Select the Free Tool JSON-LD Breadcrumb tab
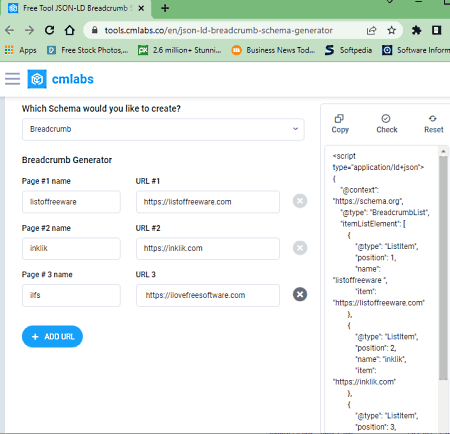This screenshot has height=434, width=450. (76, 8)
